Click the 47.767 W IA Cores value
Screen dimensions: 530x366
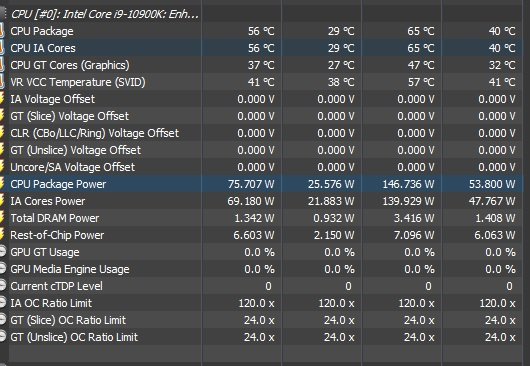point(492,201)
